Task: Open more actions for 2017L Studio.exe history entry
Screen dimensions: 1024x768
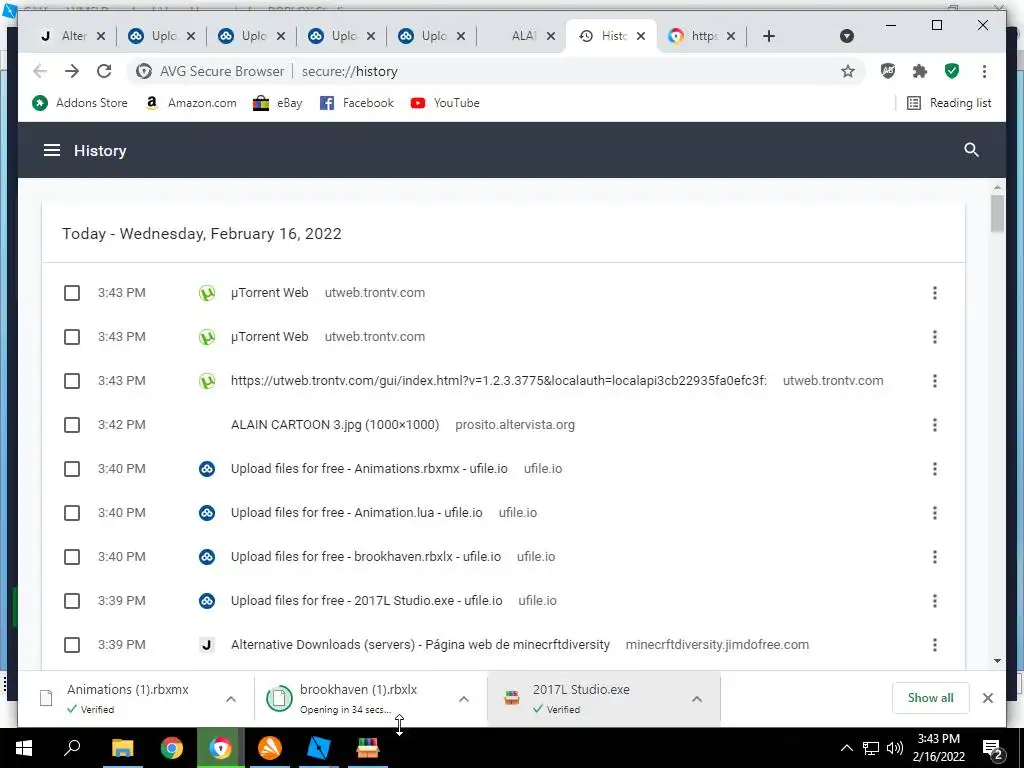Action: click(935, 601)
